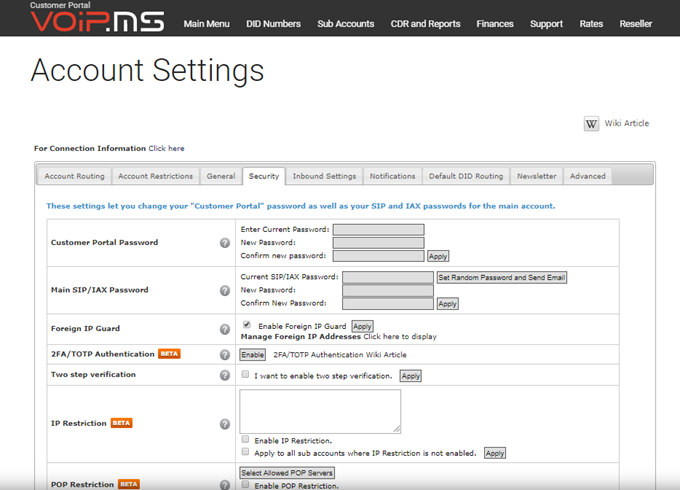This screenshot has width=680, height=490.
Task: Apply the Main SIP/IAX Password change
Action: 448,304
